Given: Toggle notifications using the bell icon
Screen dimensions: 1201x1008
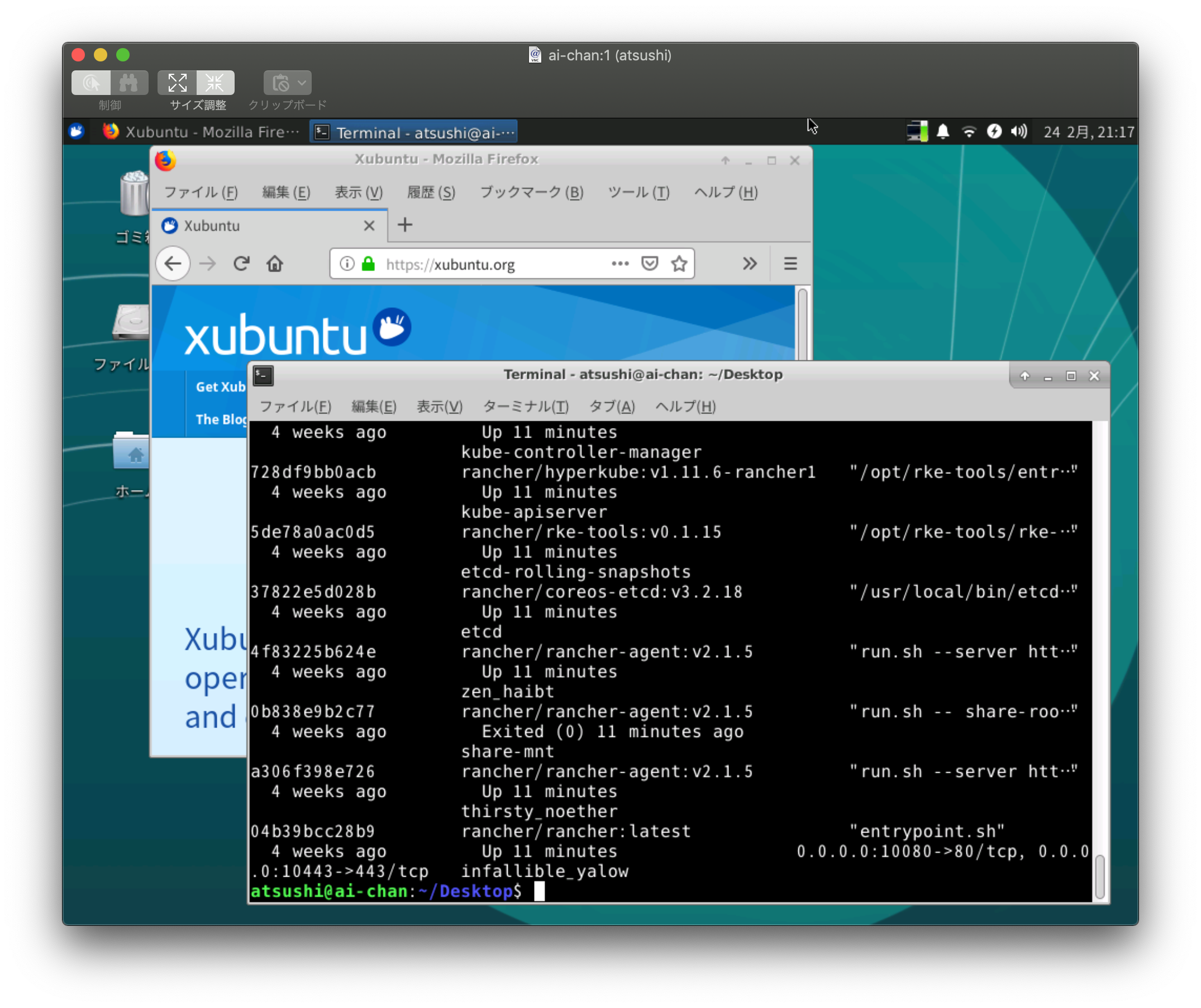Looking at the screenshot, I should tap(943, 131).
